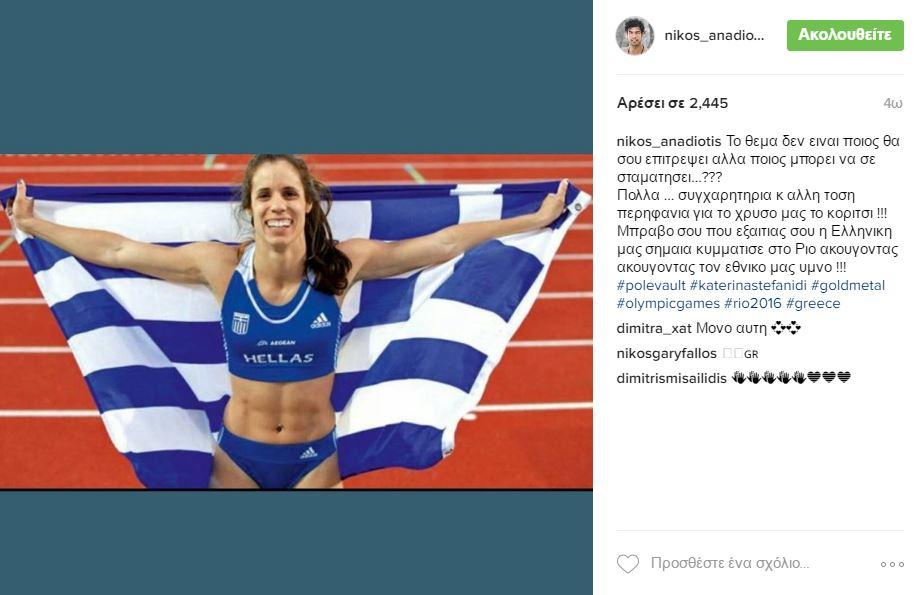The height and width of the screenshot is (595, 923).
Task: Open commenter nikosgaryfallos's profile
Action: tap(666, 354)
